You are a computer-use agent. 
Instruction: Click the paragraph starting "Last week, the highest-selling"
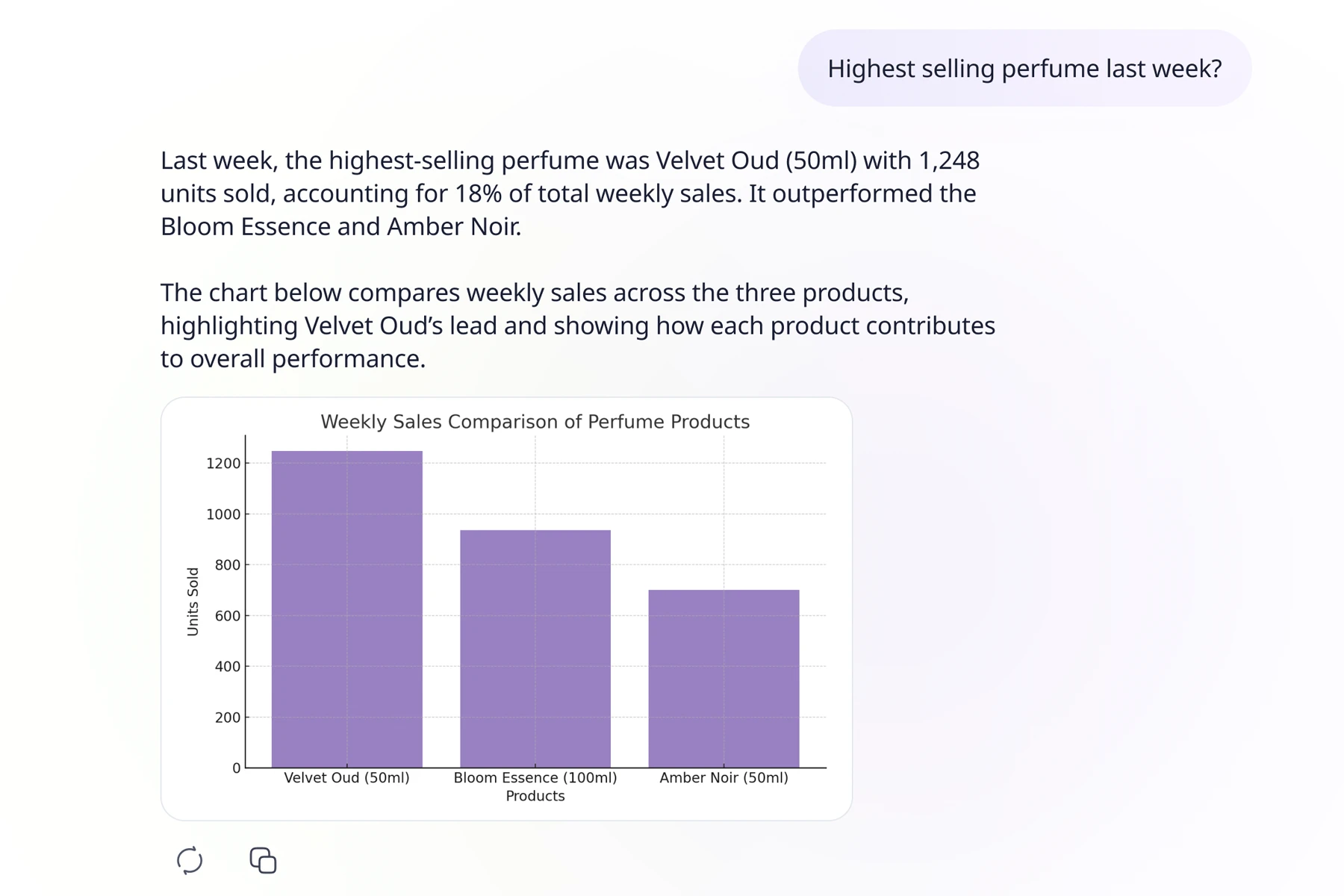[x=570, y=193]
